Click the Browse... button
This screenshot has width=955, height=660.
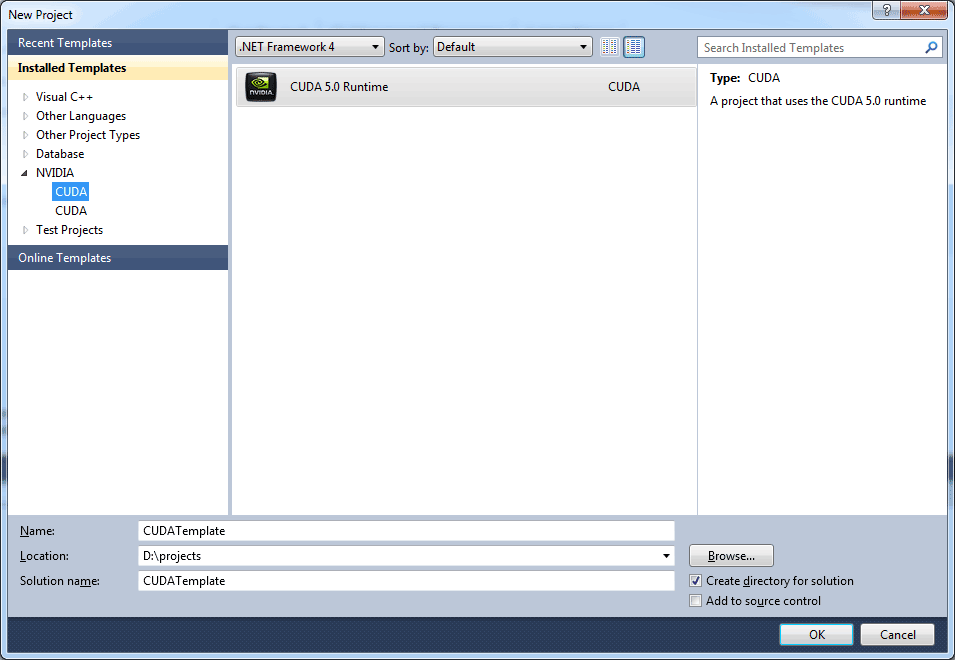(x=731, y=556)
